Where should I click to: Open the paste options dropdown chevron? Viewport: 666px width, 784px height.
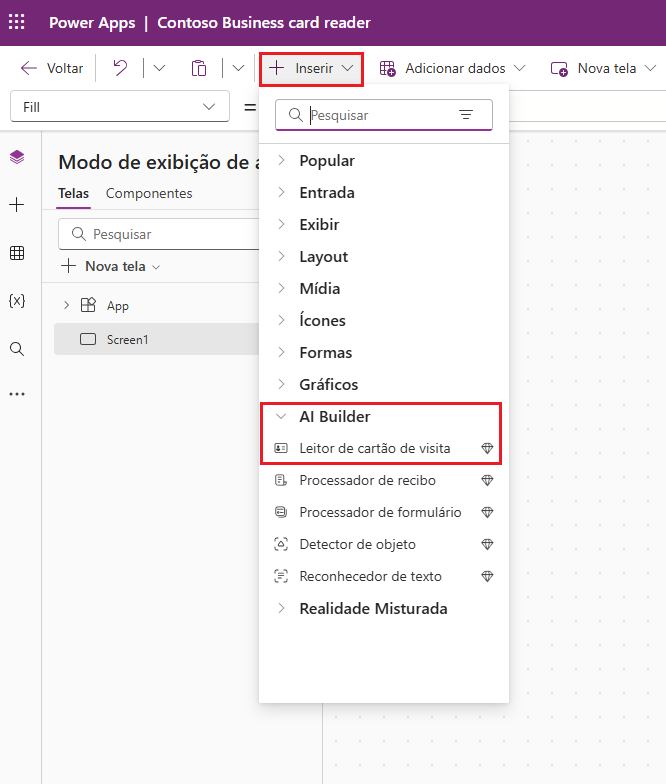[x=238, y=68]
